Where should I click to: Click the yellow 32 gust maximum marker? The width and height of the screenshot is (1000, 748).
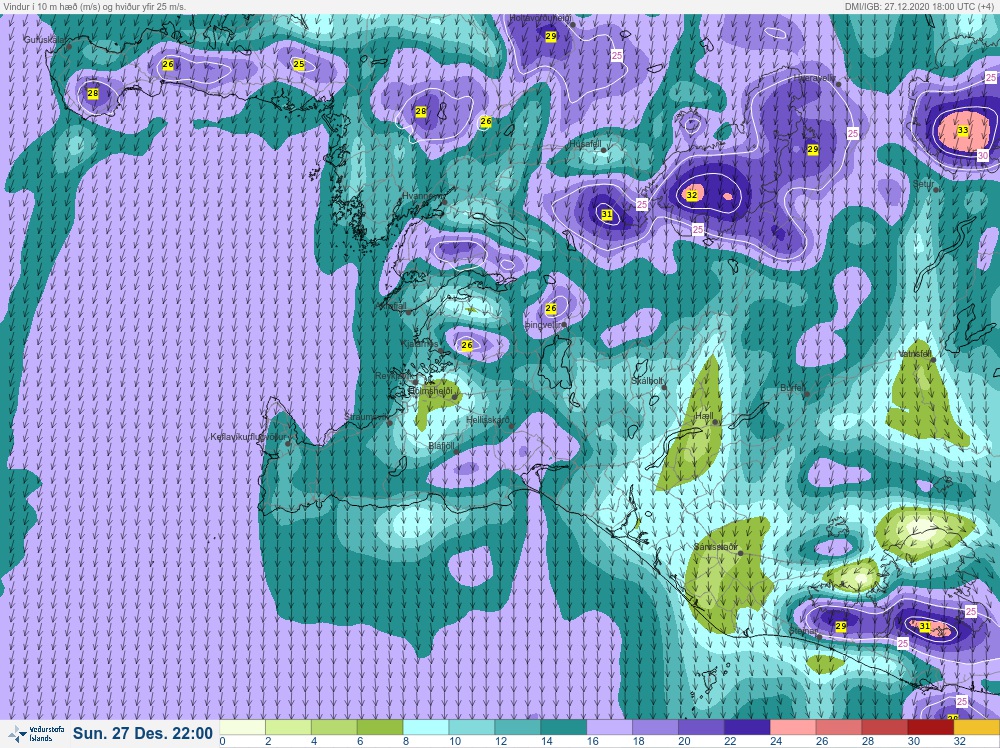691,195
